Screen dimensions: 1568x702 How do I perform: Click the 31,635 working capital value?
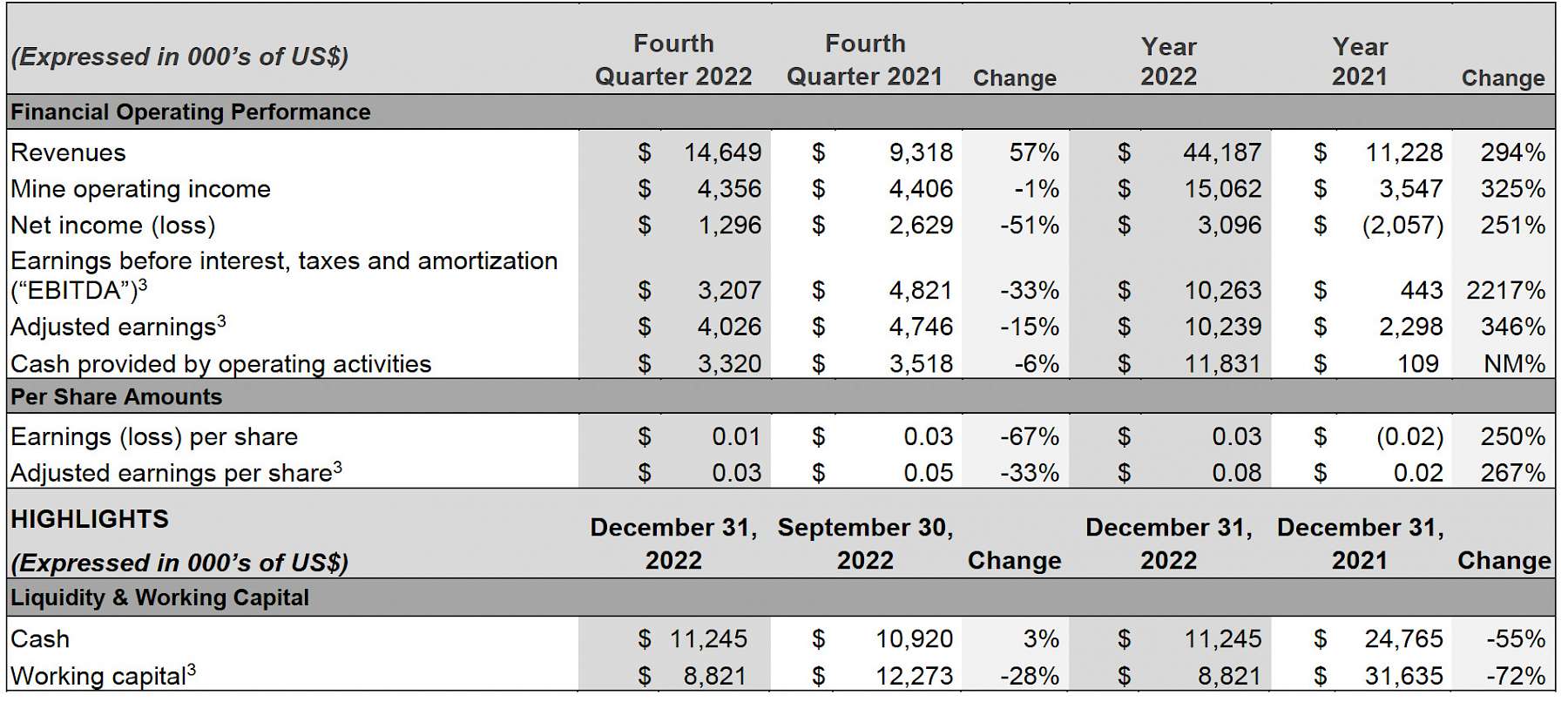point(1403,676)
